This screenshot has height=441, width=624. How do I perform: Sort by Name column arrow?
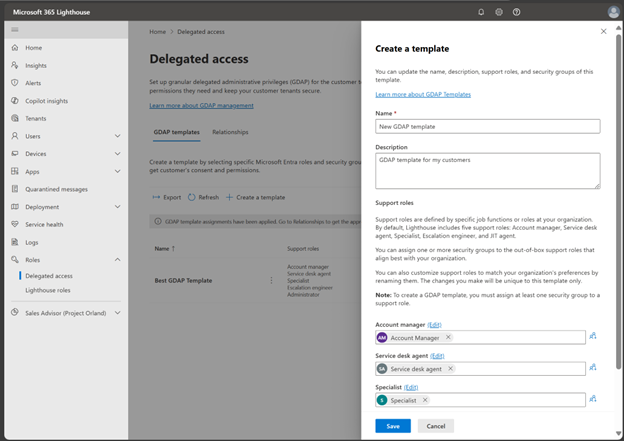pyautogui.click(x=173, y=248)
